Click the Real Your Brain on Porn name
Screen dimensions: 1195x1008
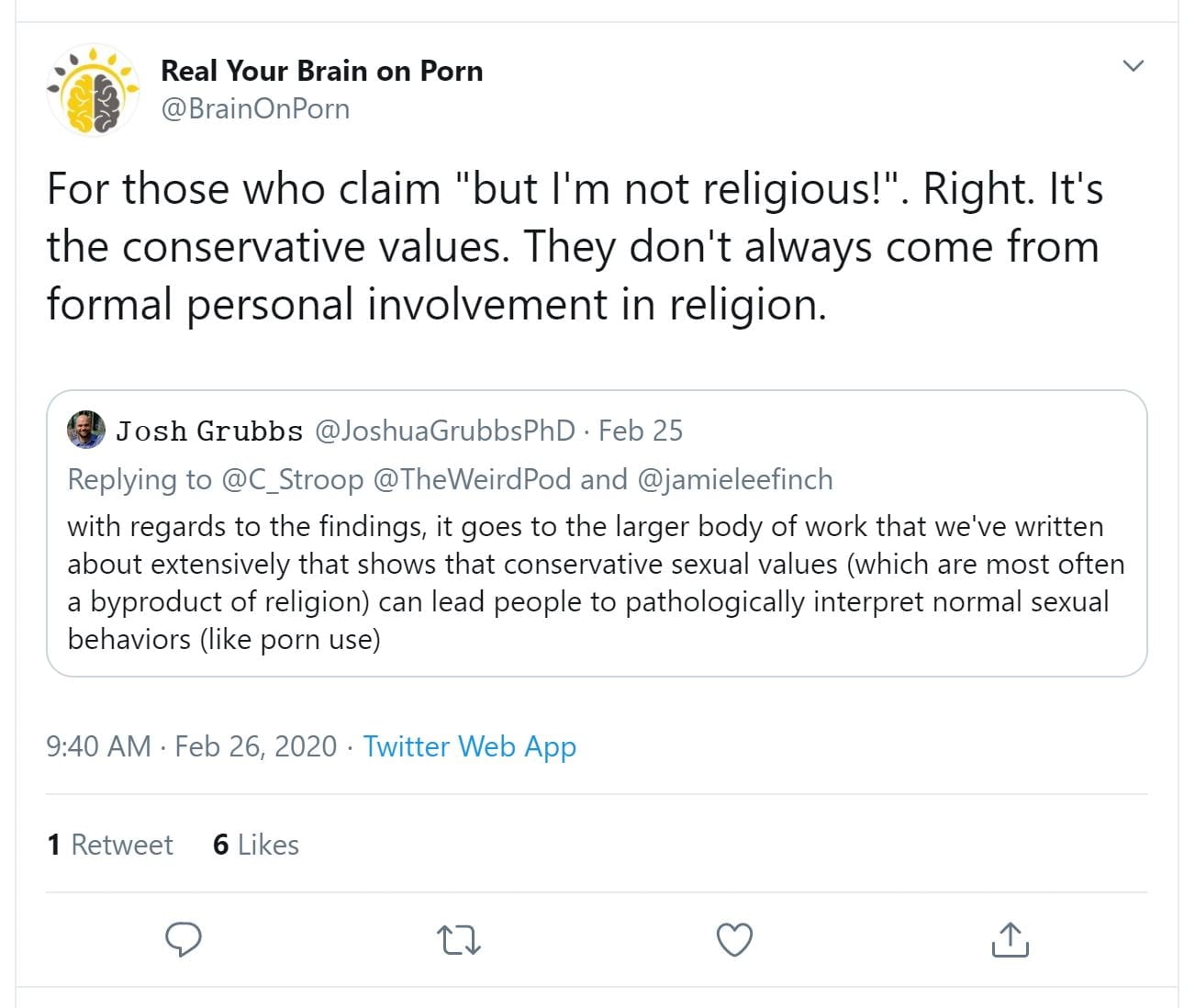click(x=321, y=71)
